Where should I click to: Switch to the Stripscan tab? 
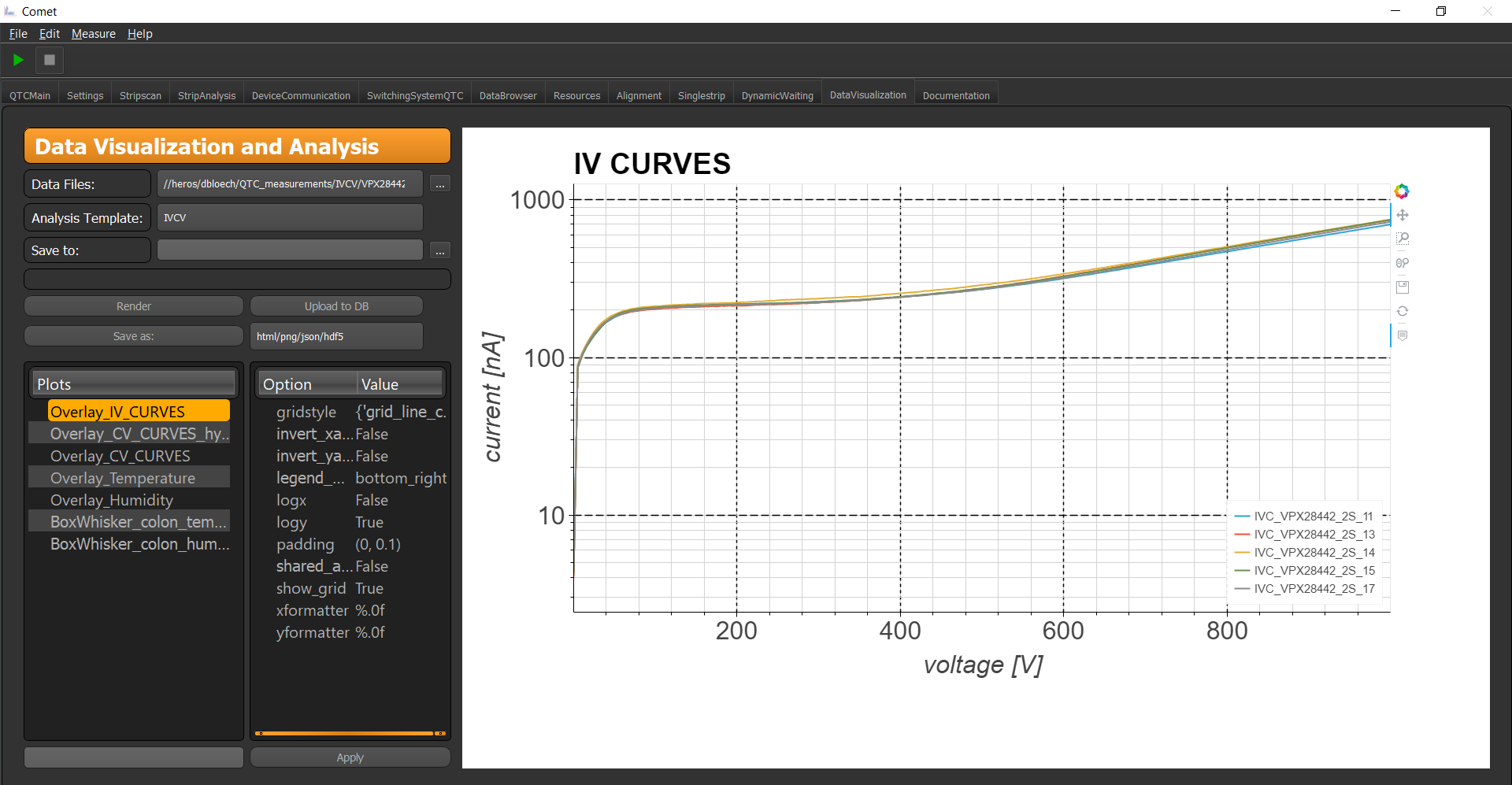click(140, 95)
